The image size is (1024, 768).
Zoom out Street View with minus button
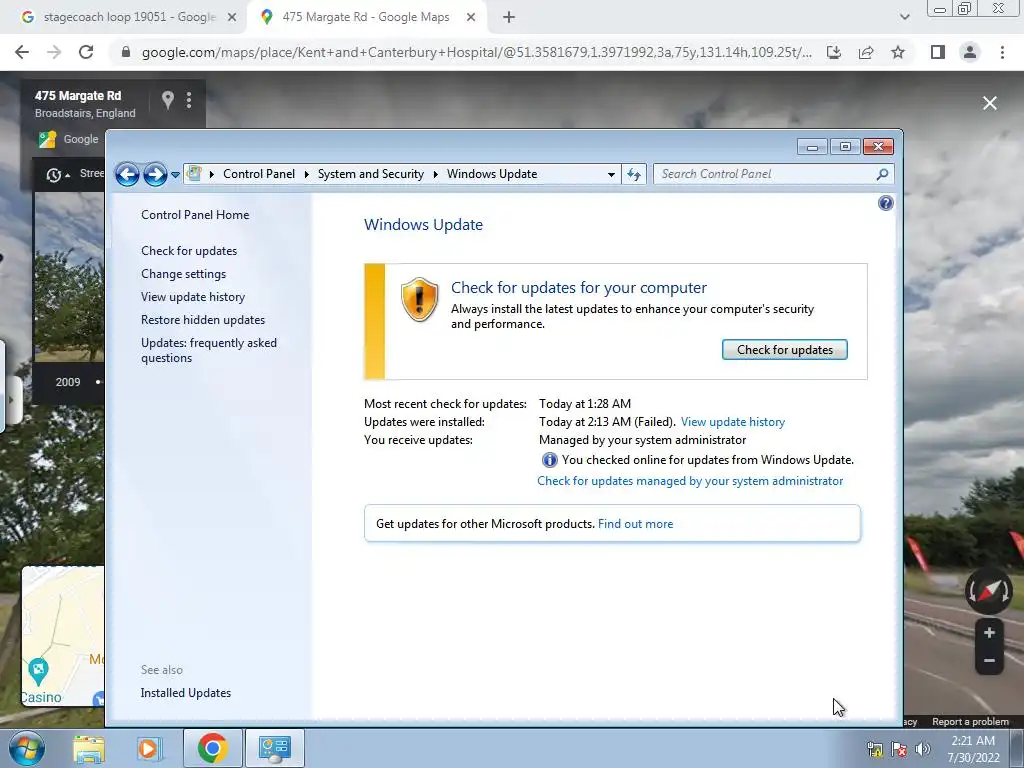pyautogui.click(x=989, y=660)
